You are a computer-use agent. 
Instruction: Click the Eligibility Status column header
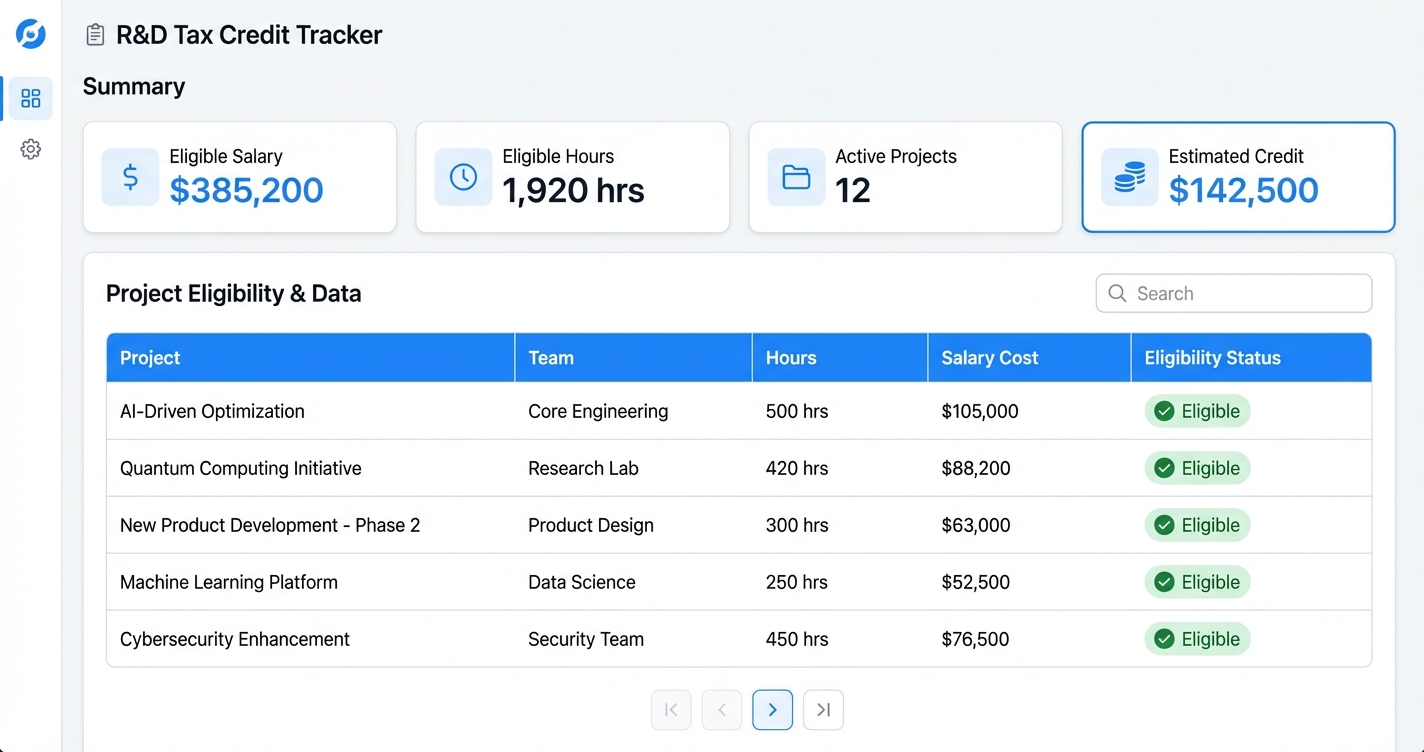pos(1212,357)
